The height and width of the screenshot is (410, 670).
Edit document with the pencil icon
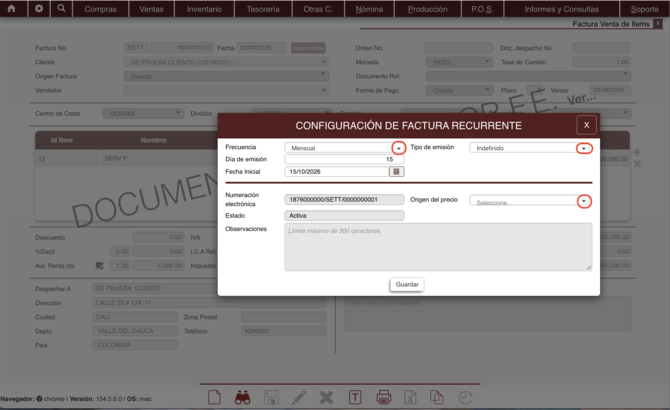[x=299, y=397]
